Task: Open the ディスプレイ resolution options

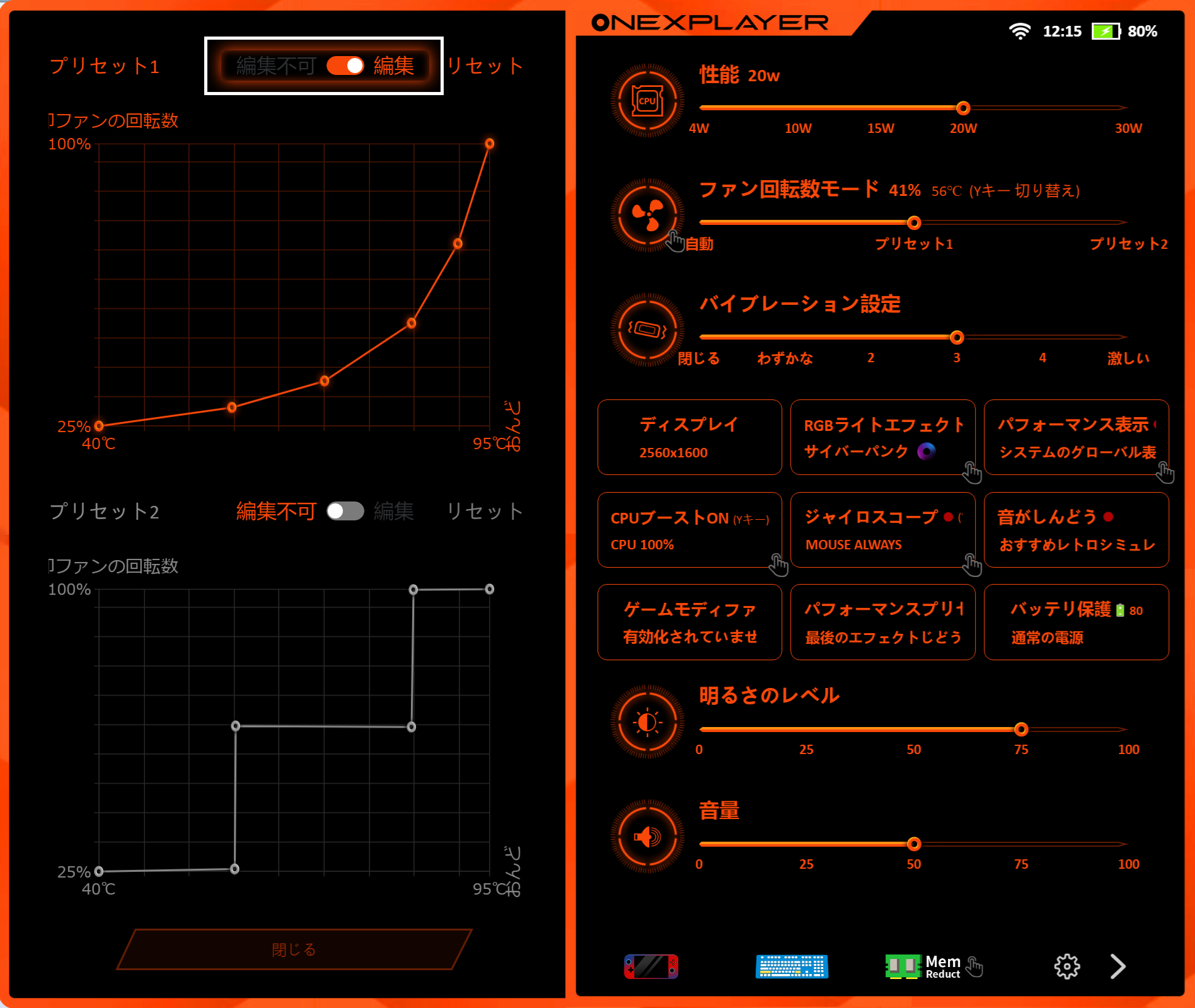Action: (690, 437)
